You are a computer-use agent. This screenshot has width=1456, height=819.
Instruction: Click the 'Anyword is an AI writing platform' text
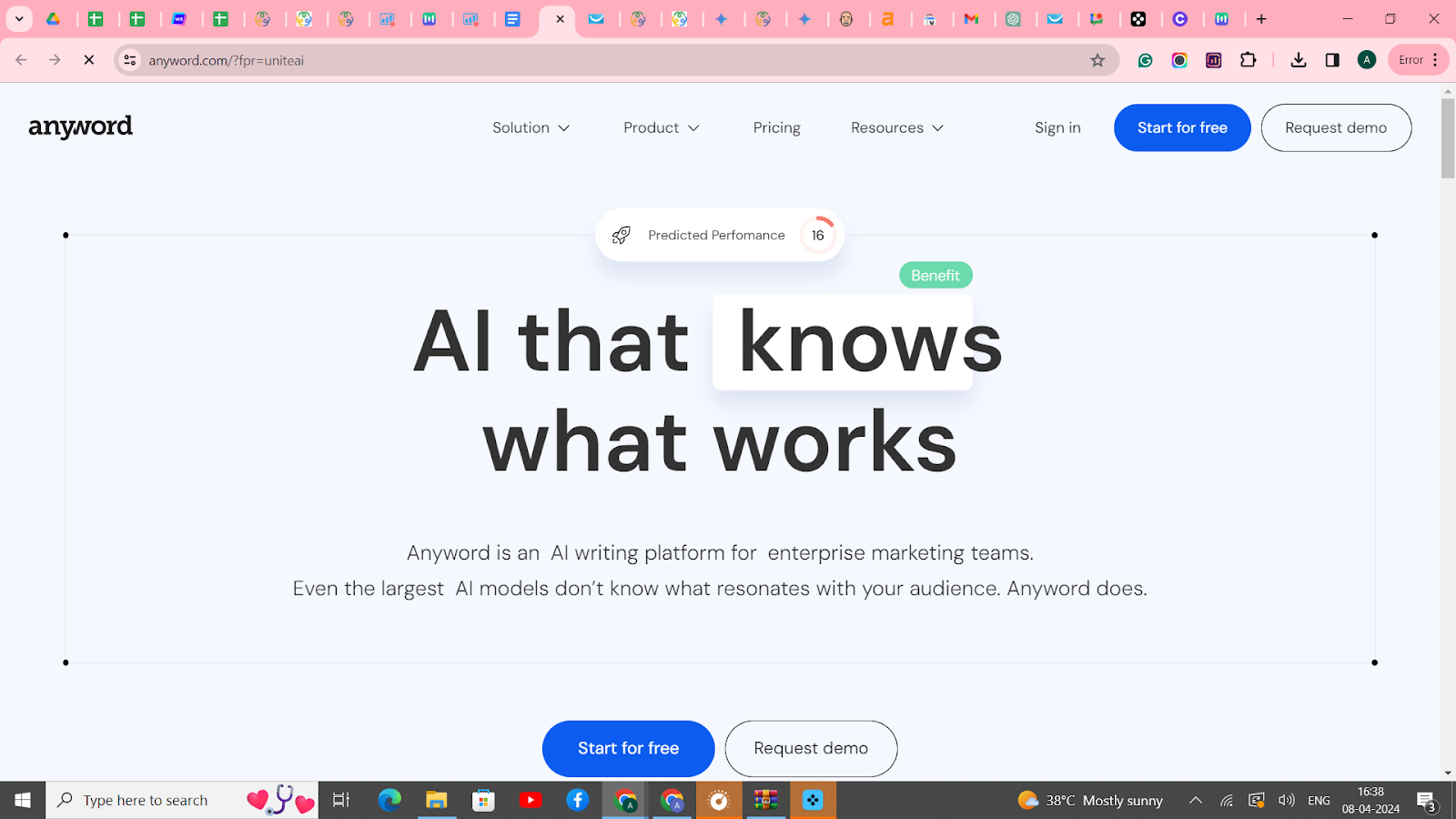(720, 552)
